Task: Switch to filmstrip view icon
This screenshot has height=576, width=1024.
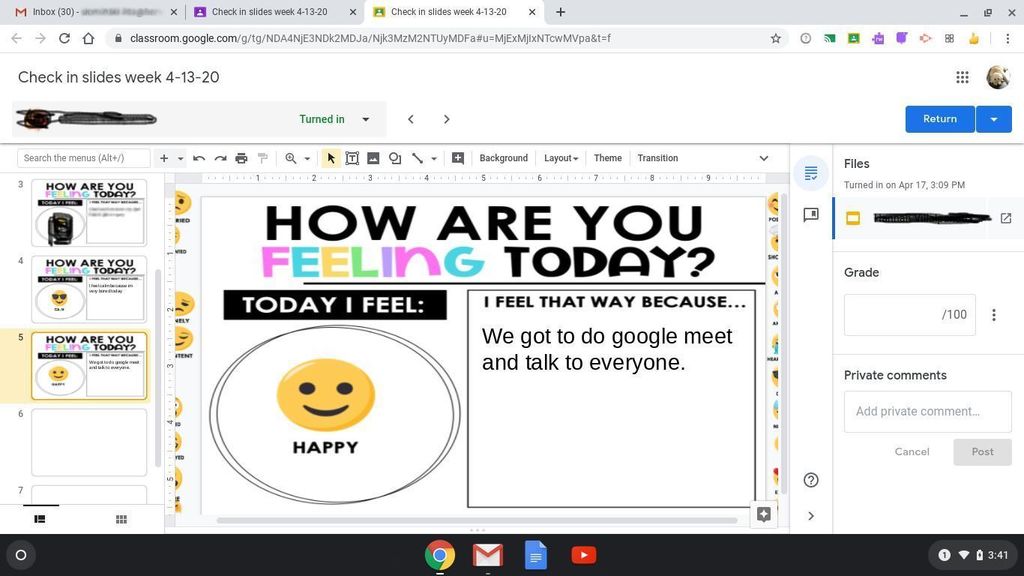Action: [40, 519]
